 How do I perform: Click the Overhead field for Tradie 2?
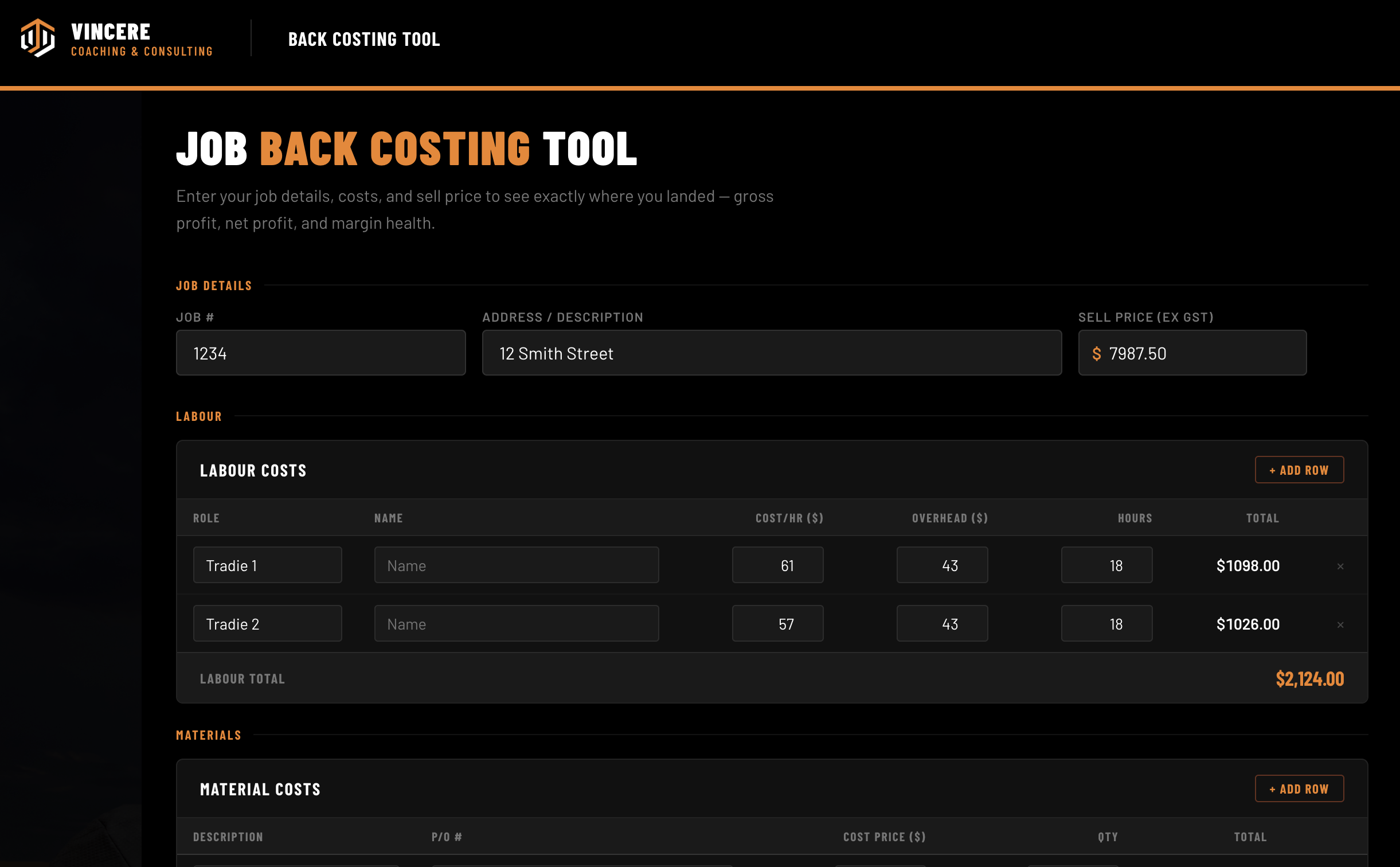(942, 624)
